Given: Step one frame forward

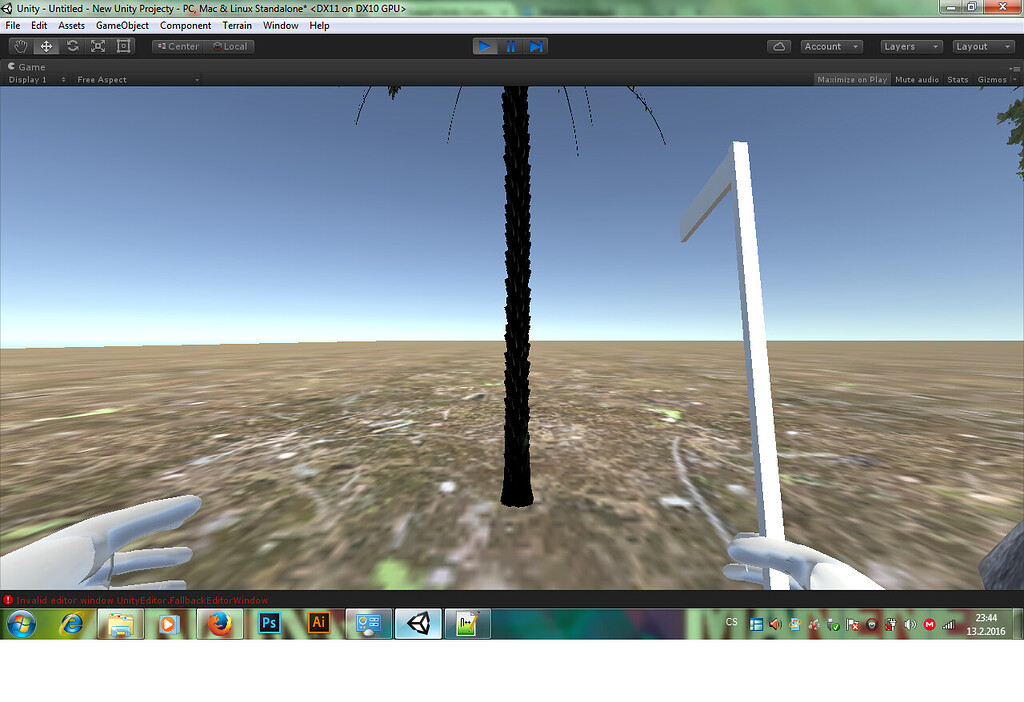Looking at the screenshot, I should tap(538, 46).
